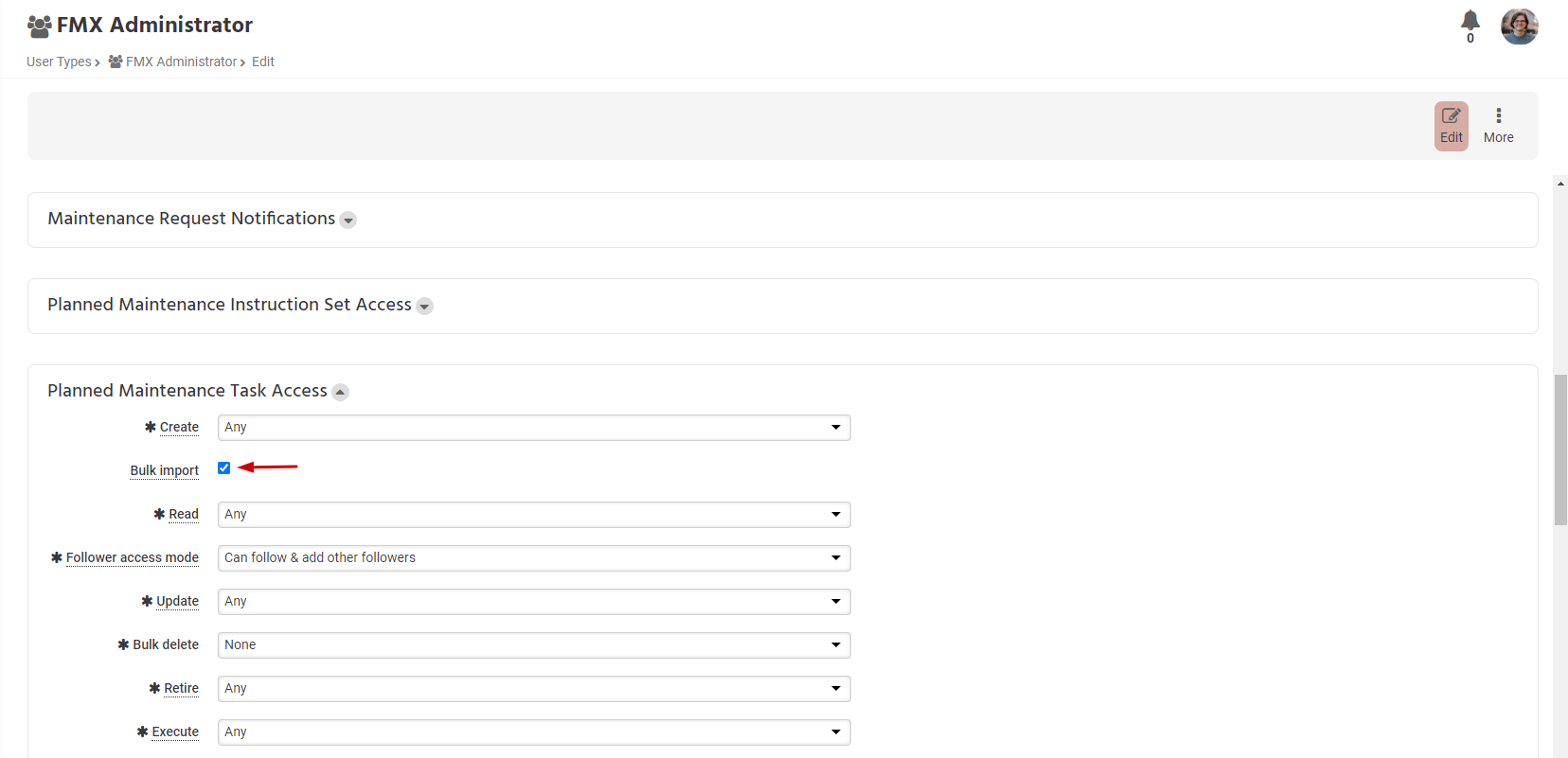Open the Retire access dropdown
This screenshot has height=758, width=1568.
(x=534, y=689)
